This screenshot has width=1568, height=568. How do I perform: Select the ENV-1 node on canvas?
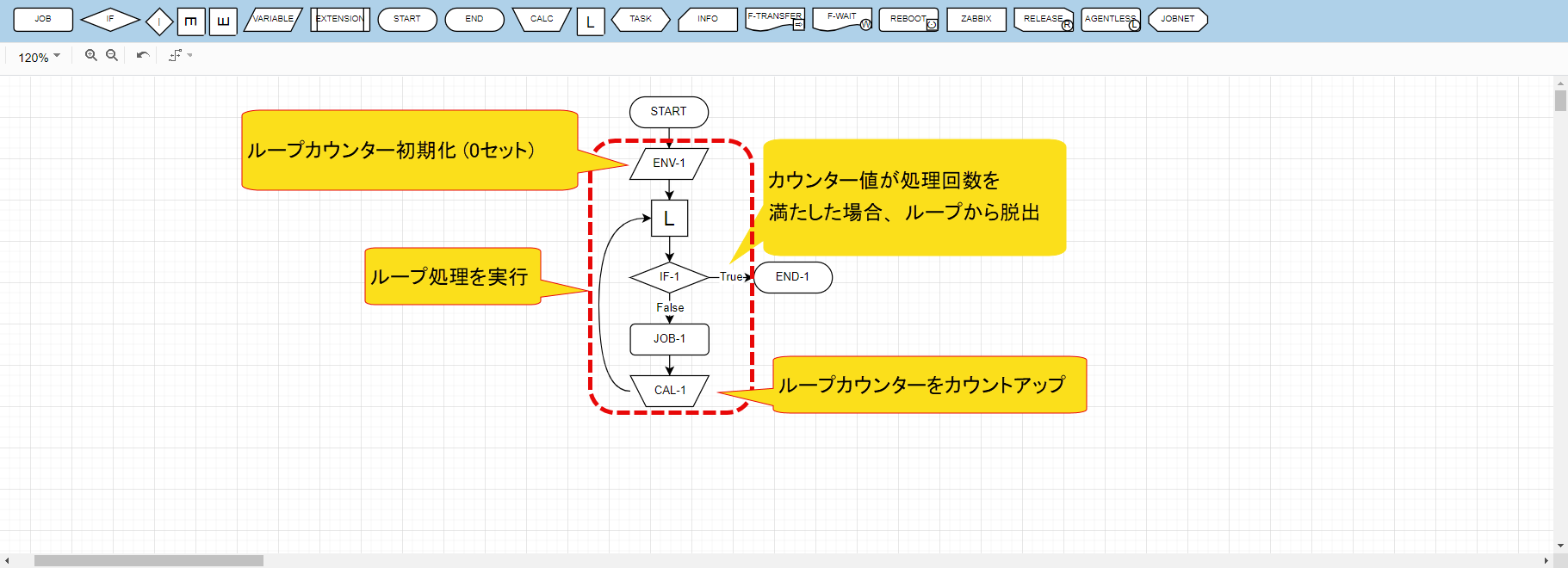[669, 164]
